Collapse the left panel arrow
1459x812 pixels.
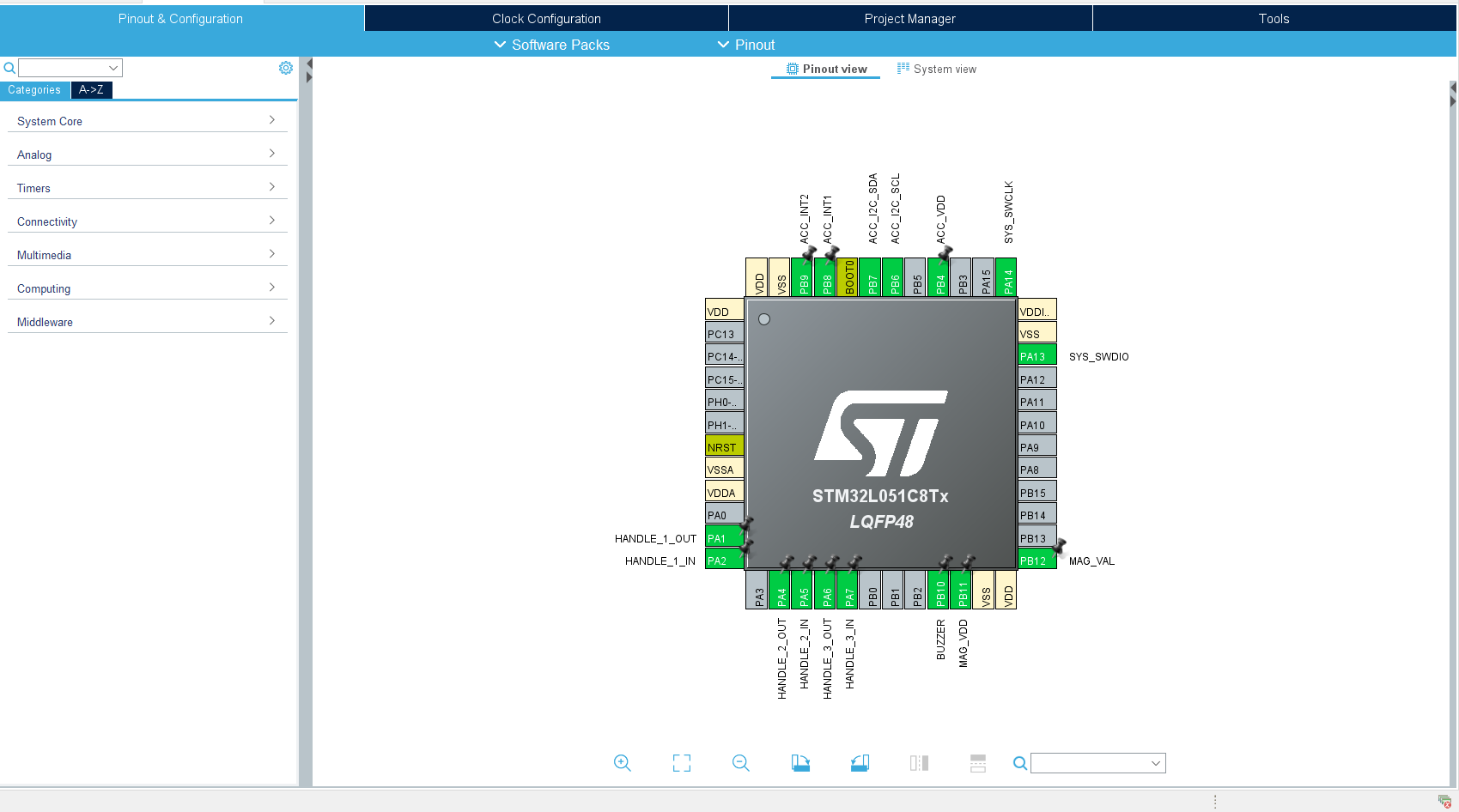click(x=309, y=64)
